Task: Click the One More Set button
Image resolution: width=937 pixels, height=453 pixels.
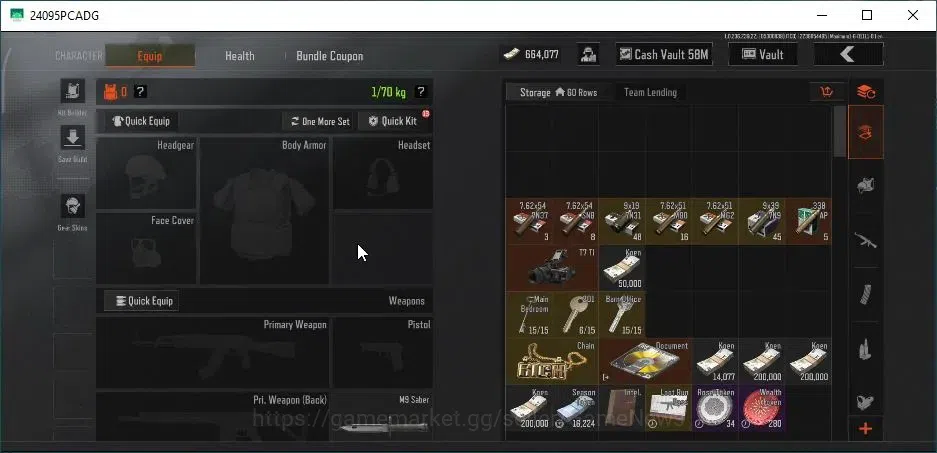Action: pyautogui.click(x=320, y=121)
